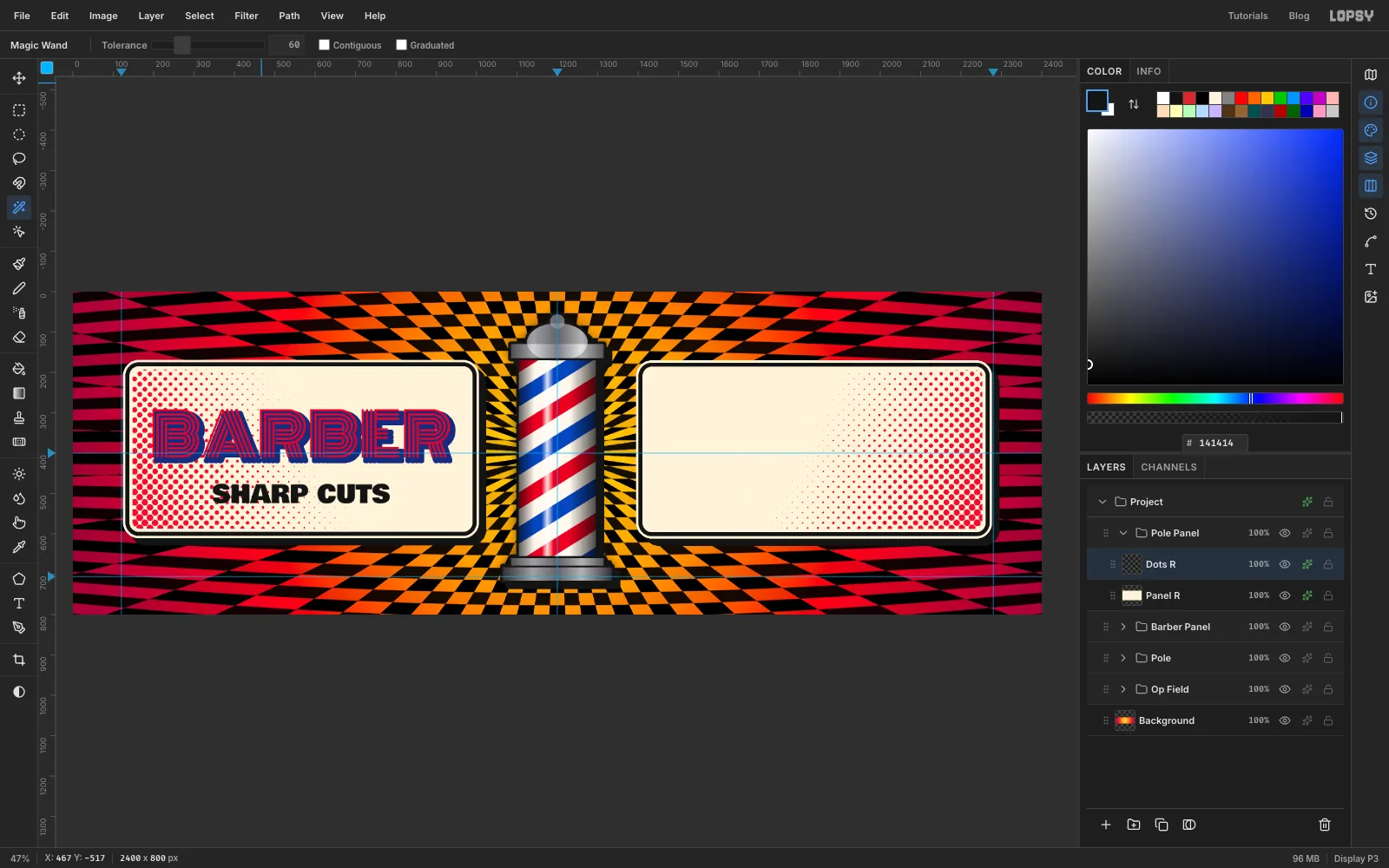
Task: Select the Elliptical Marquee tool
Action: (19, 135)
